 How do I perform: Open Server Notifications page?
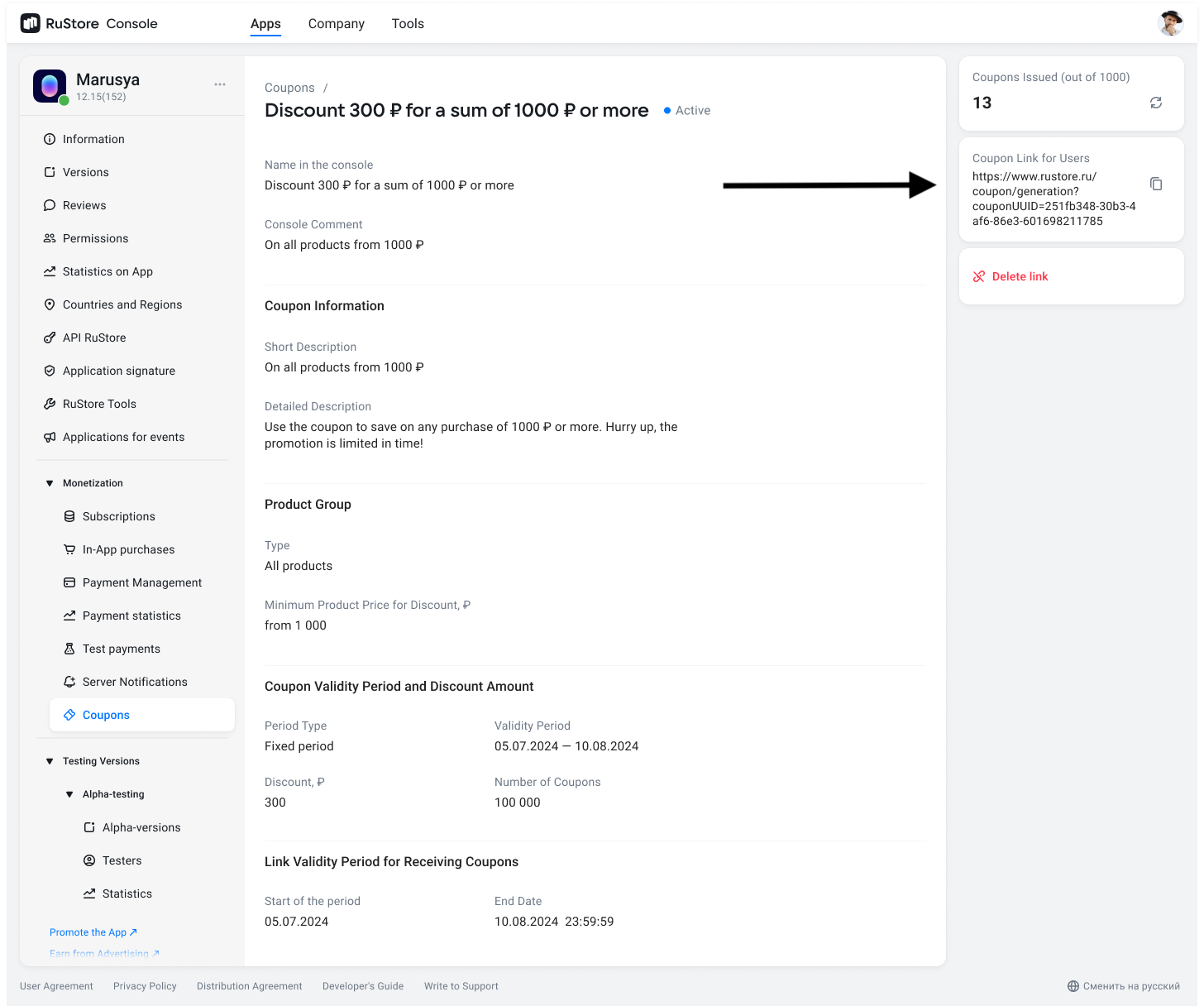(135, 682)
